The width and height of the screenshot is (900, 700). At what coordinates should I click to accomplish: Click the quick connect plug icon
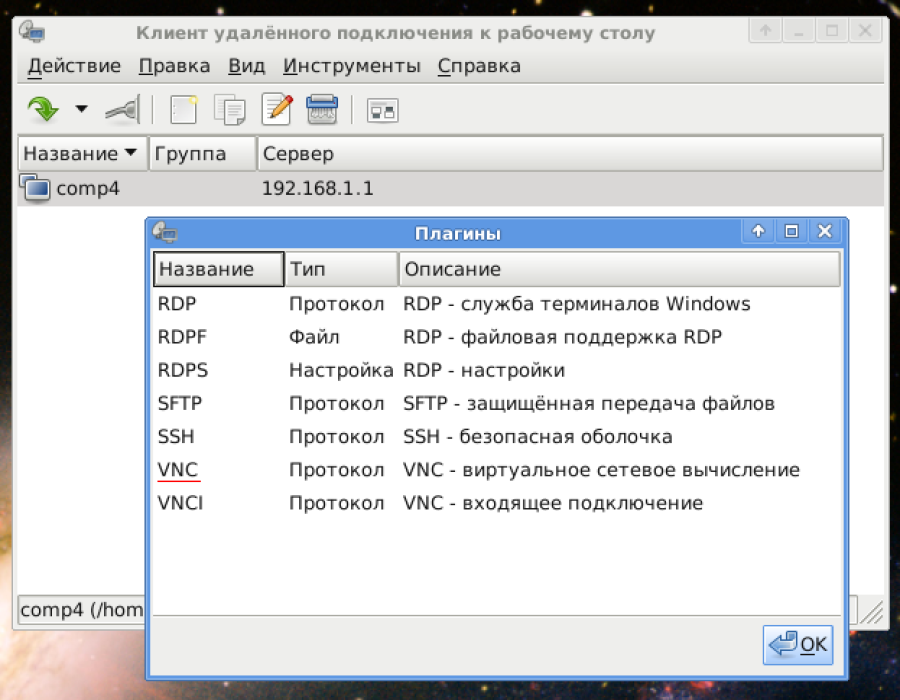pyautogui.click(x=123, y=109)
